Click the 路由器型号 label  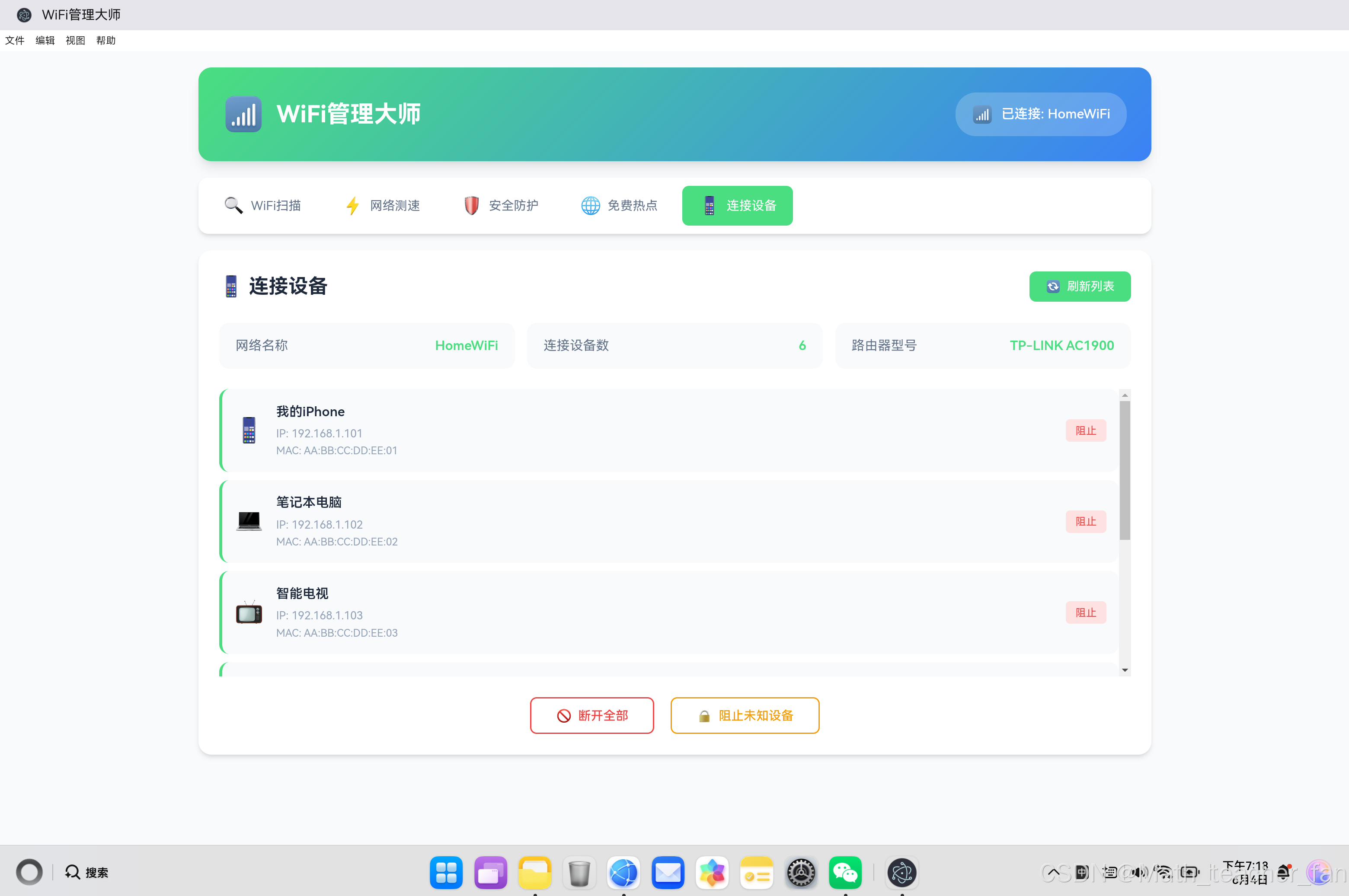point(884,346)
